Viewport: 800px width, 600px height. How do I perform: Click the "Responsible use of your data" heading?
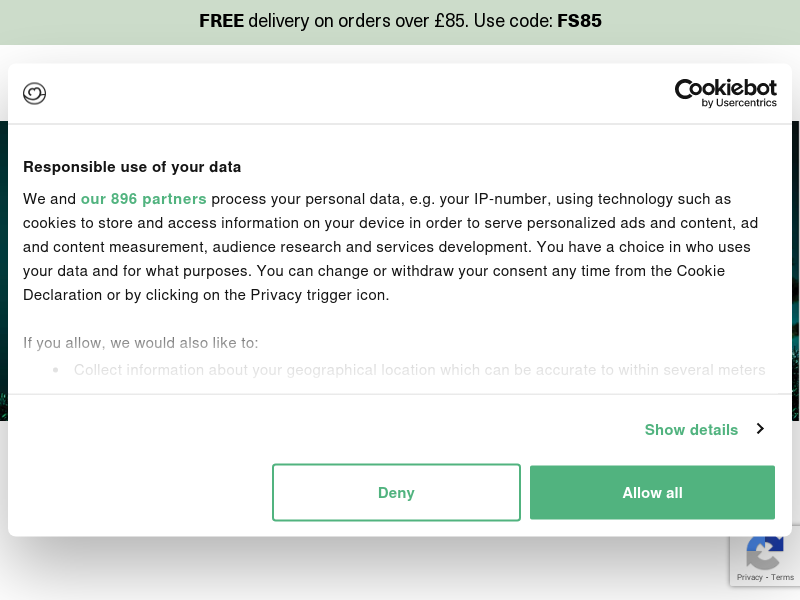click(x=132, y=167)
